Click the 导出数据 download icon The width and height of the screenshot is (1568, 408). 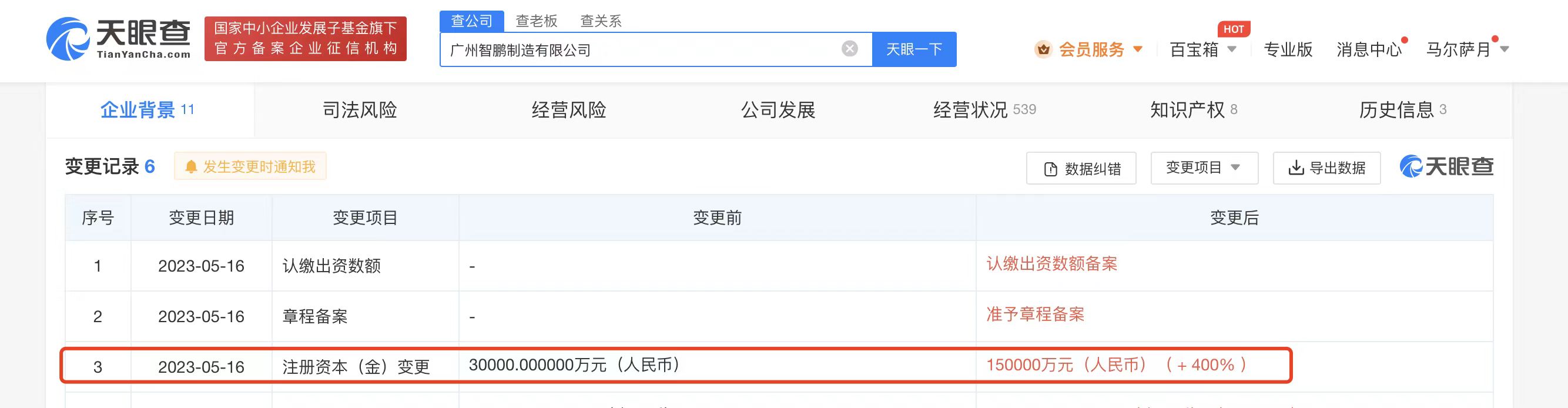tap(1296, 168)
